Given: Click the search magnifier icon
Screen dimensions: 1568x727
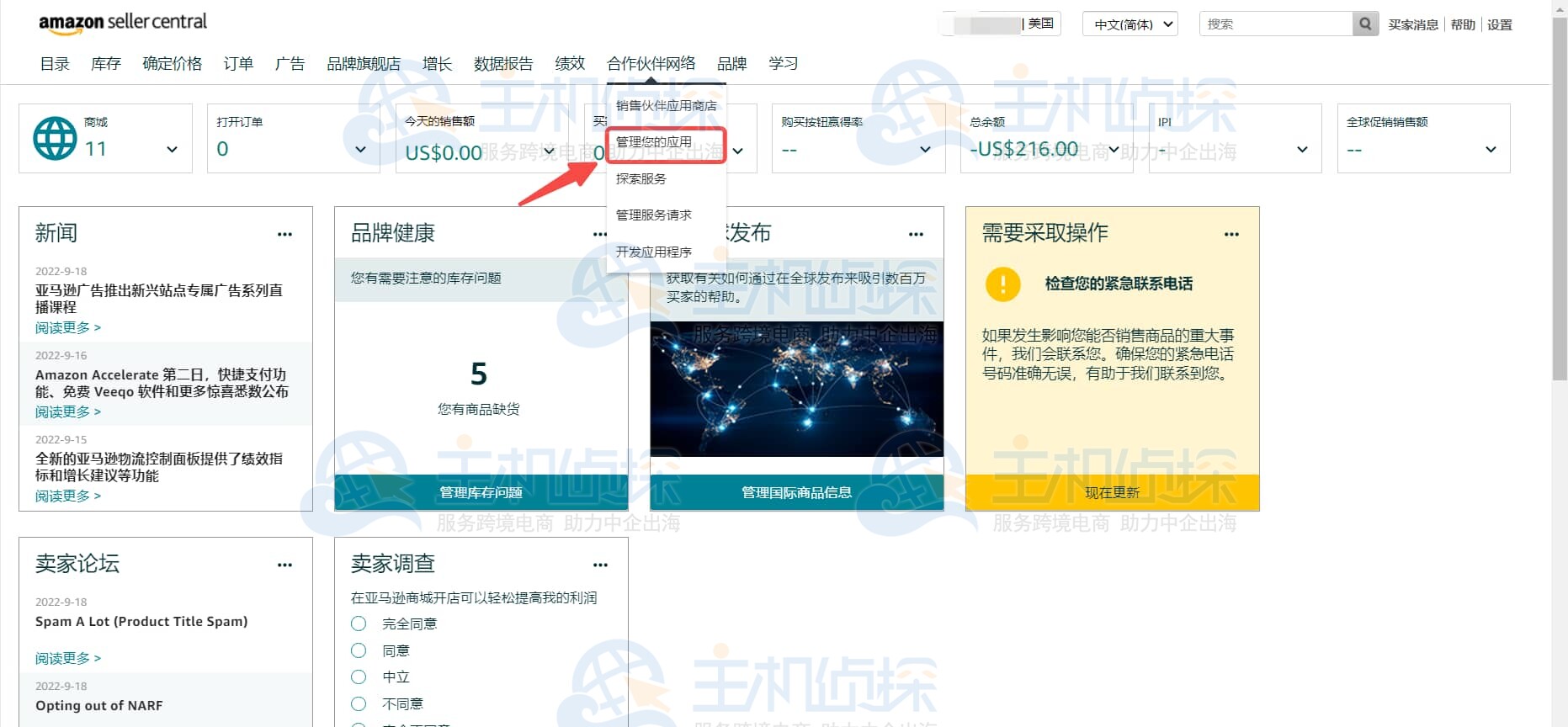Looking at the screenshot, I should pos(1365,24).
